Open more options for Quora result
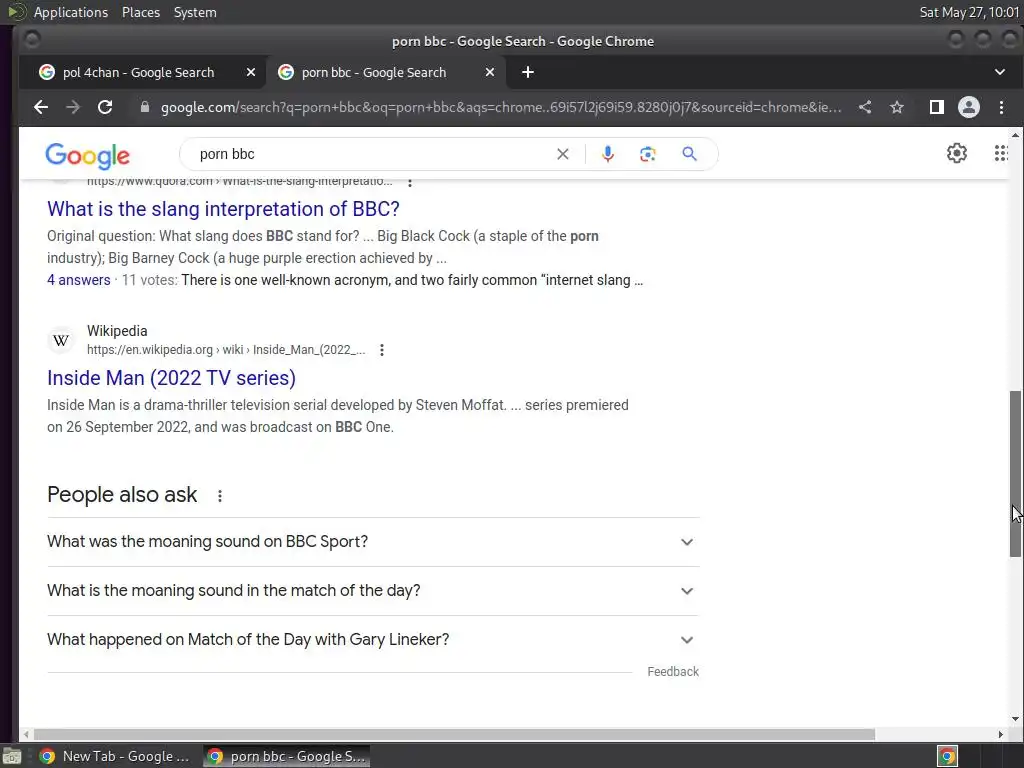1024x768 pixels. (410, 182)
